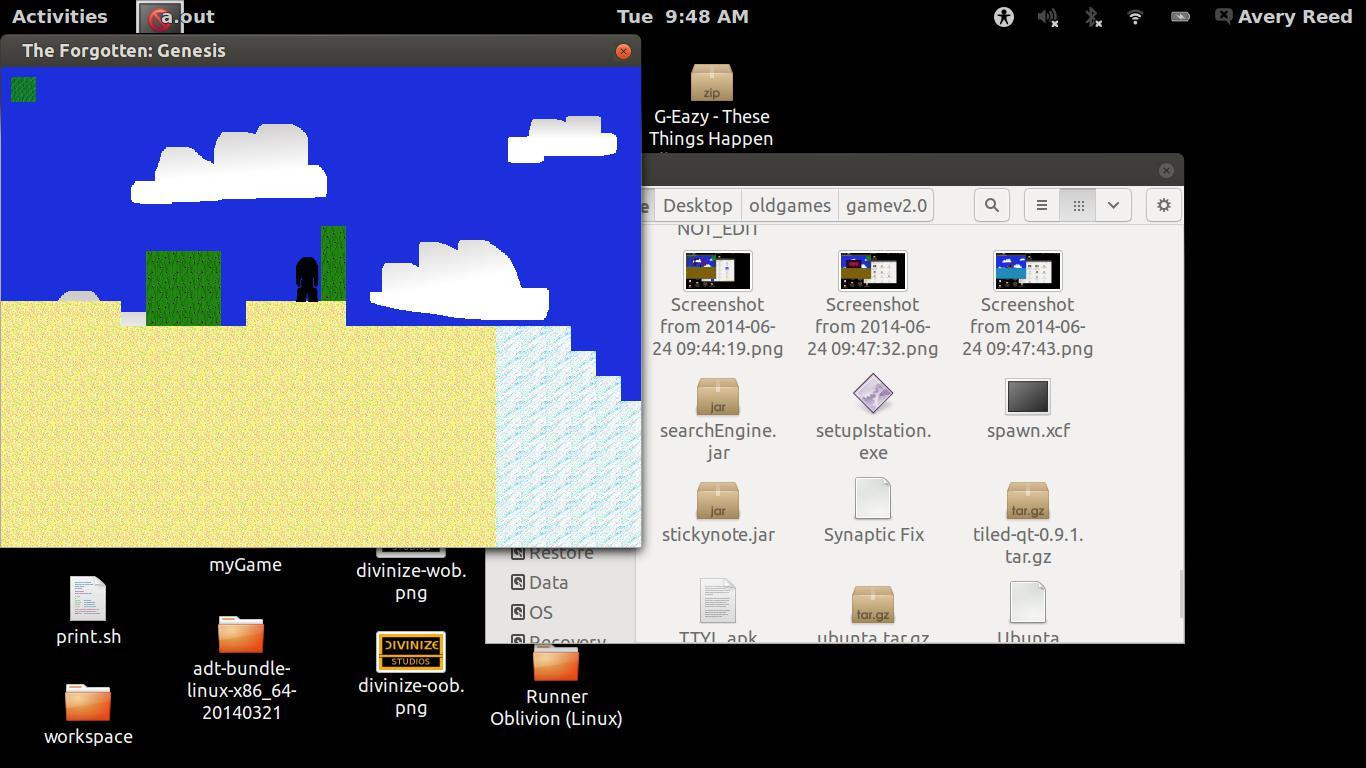Click the battery status icon in top bar
Screen dimensions: 1366x768
point(1180,17)
